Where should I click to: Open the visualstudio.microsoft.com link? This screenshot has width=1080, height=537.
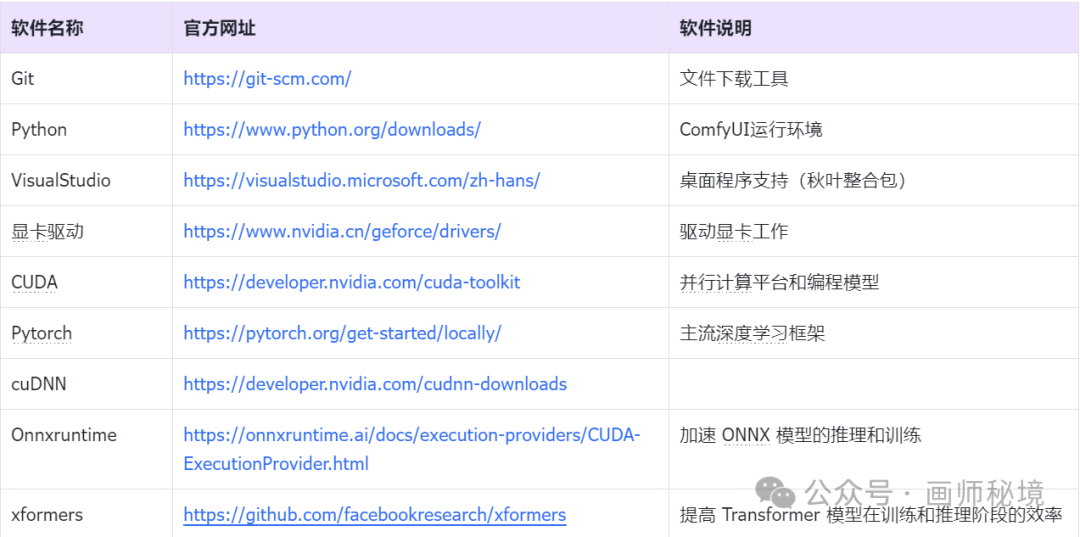coord(362,180)
